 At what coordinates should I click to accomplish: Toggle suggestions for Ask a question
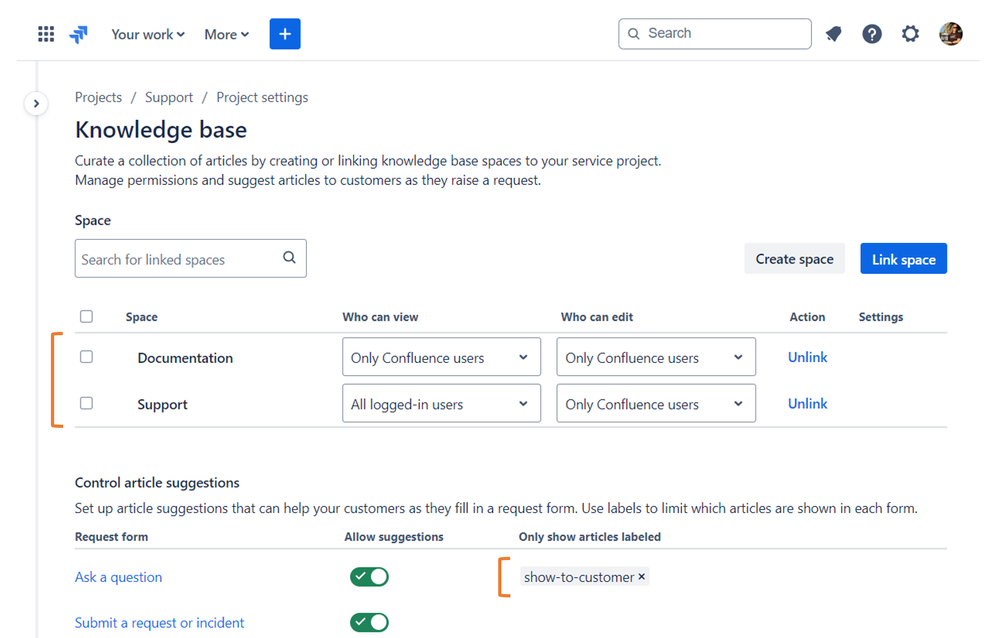[369, 577]
